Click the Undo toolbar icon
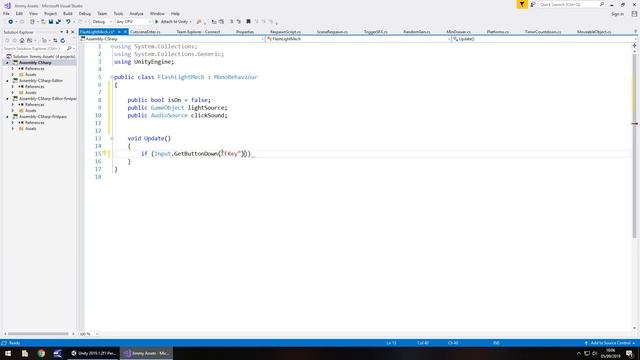The width and height of the screenshot is (640, 360). 68,22
